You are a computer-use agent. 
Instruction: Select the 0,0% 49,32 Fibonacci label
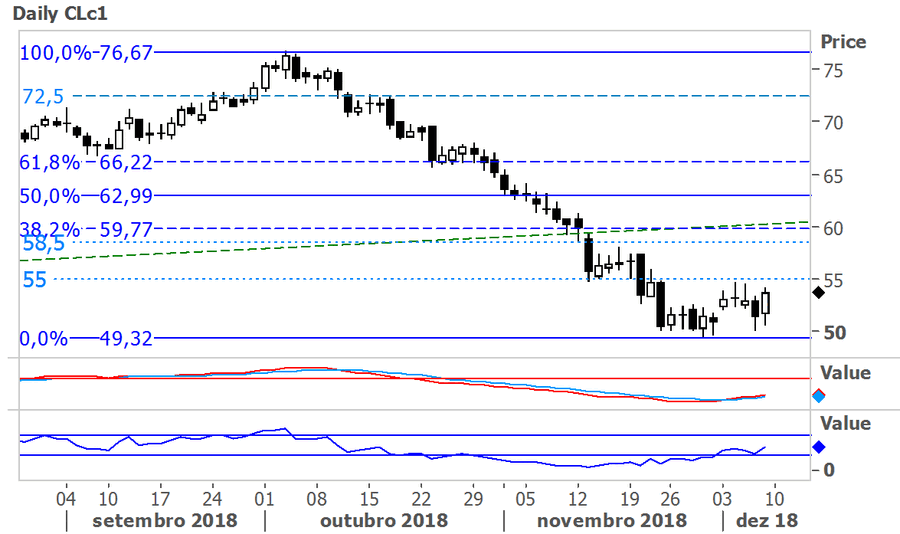click(x=86, y=339)
